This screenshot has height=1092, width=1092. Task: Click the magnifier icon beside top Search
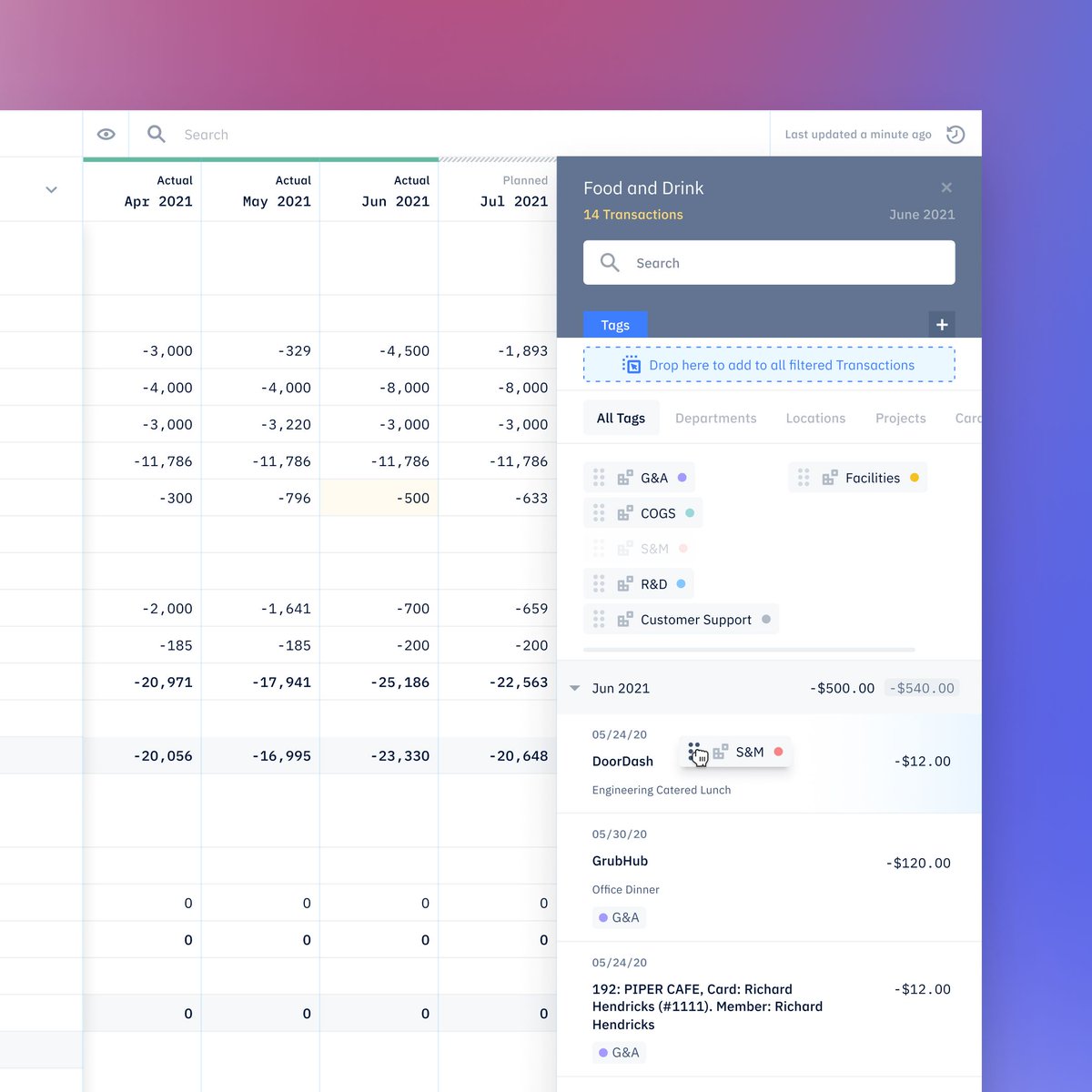tap(157, 134)
